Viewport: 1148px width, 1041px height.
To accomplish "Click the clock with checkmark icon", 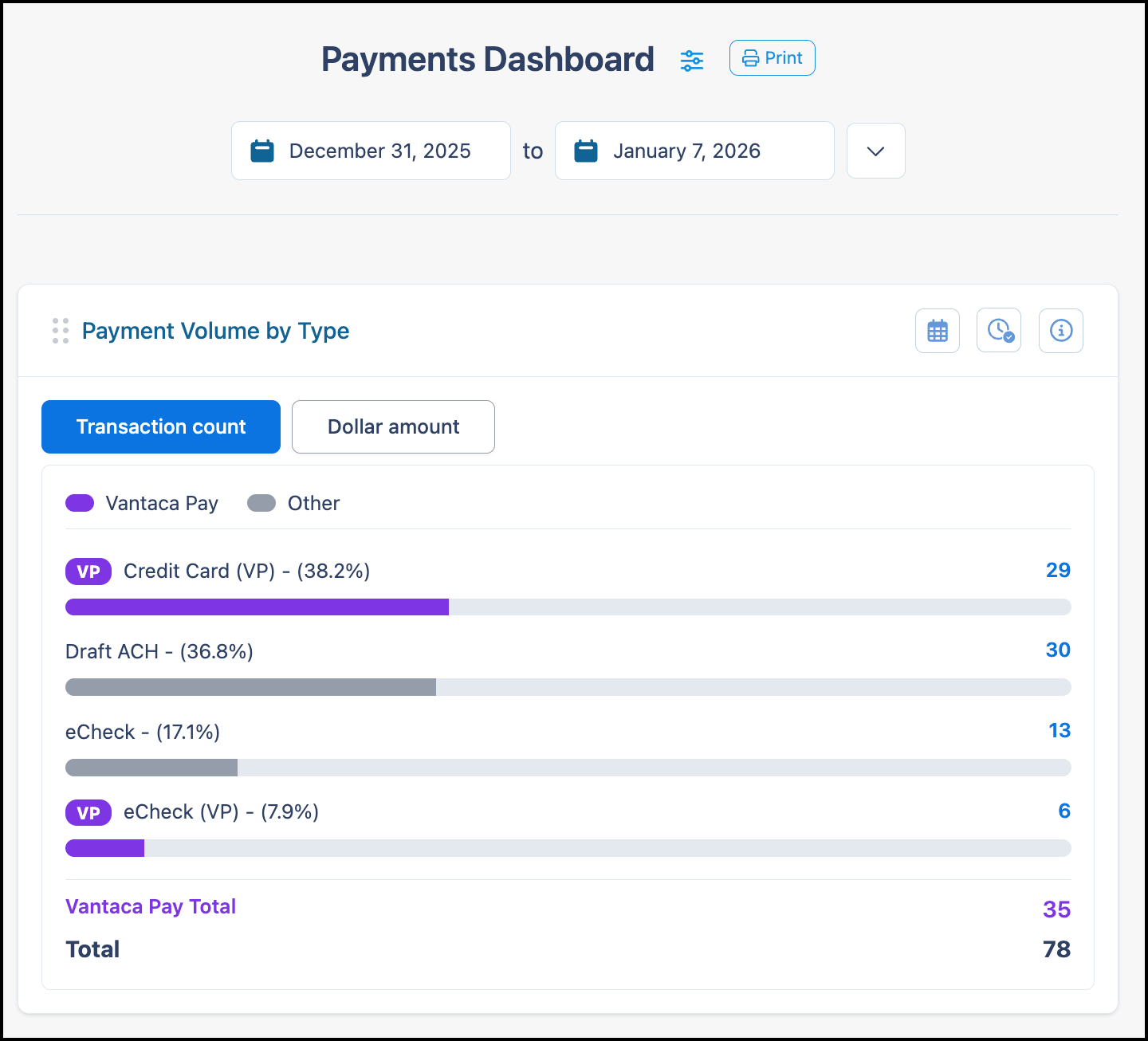I will point(999,330).
